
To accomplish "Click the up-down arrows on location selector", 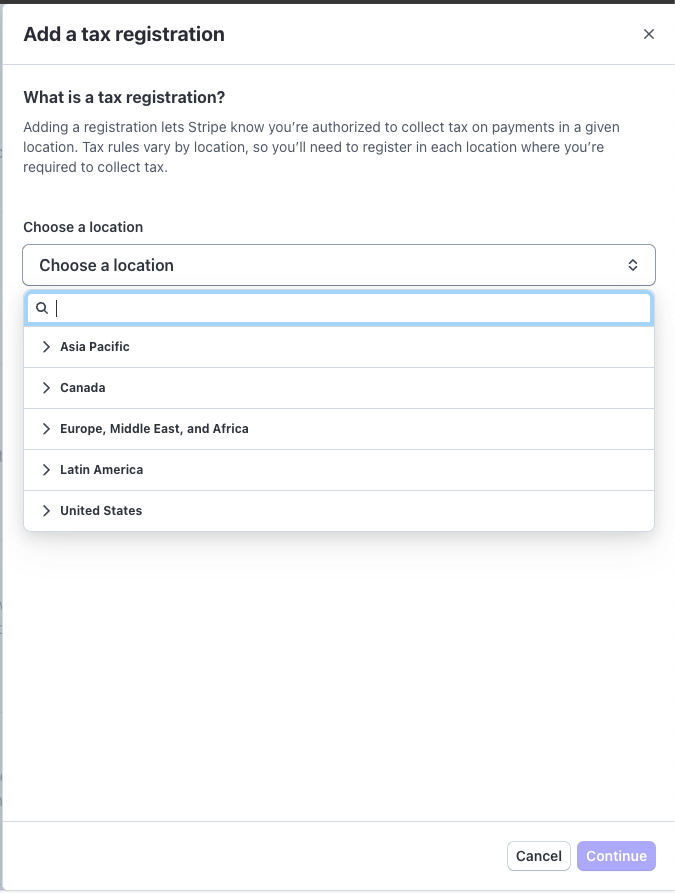I will click(632, 265).
